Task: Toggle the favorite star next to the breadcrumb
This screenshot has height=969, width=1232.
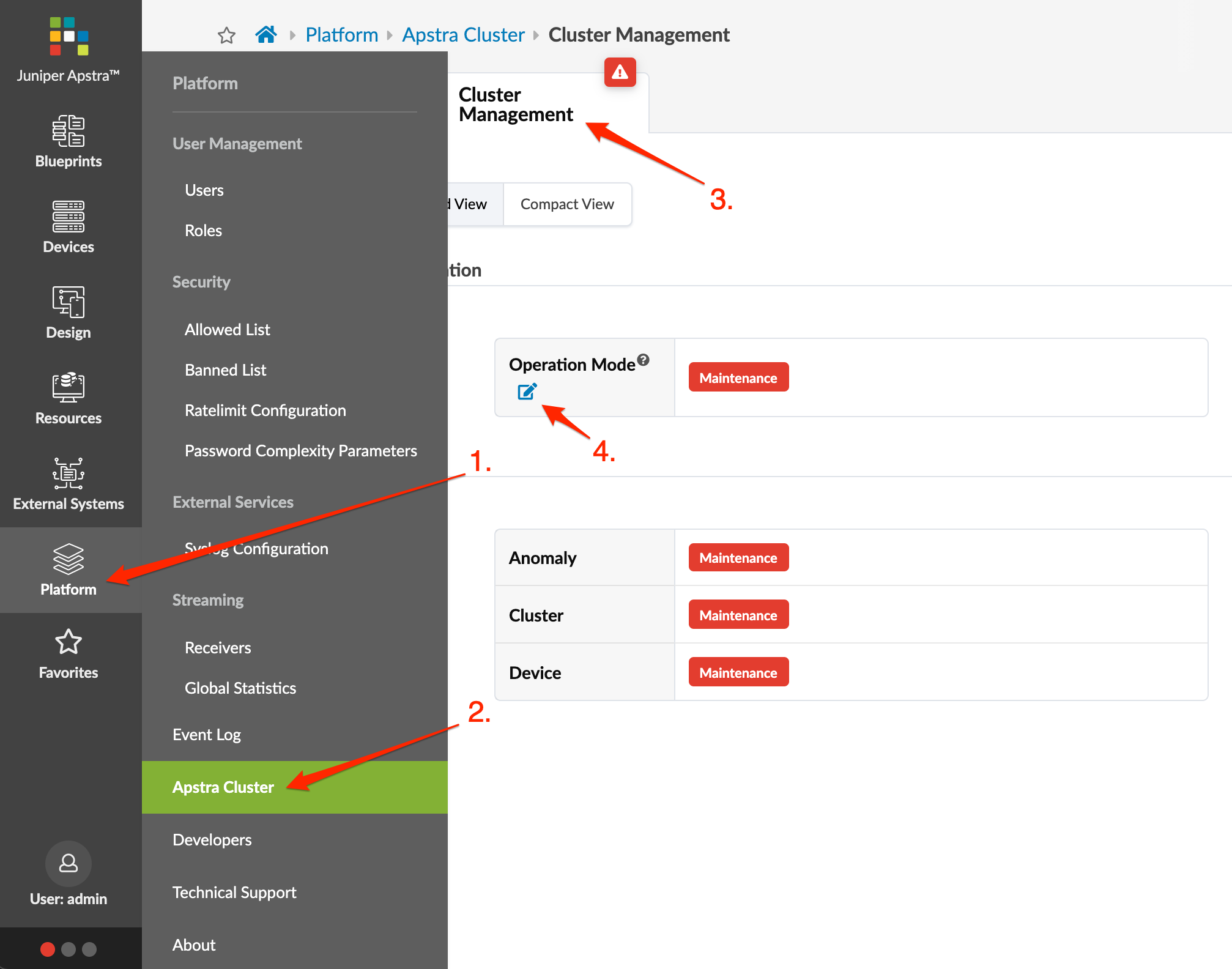Action: pyautogui.click(x=226, y=35)
